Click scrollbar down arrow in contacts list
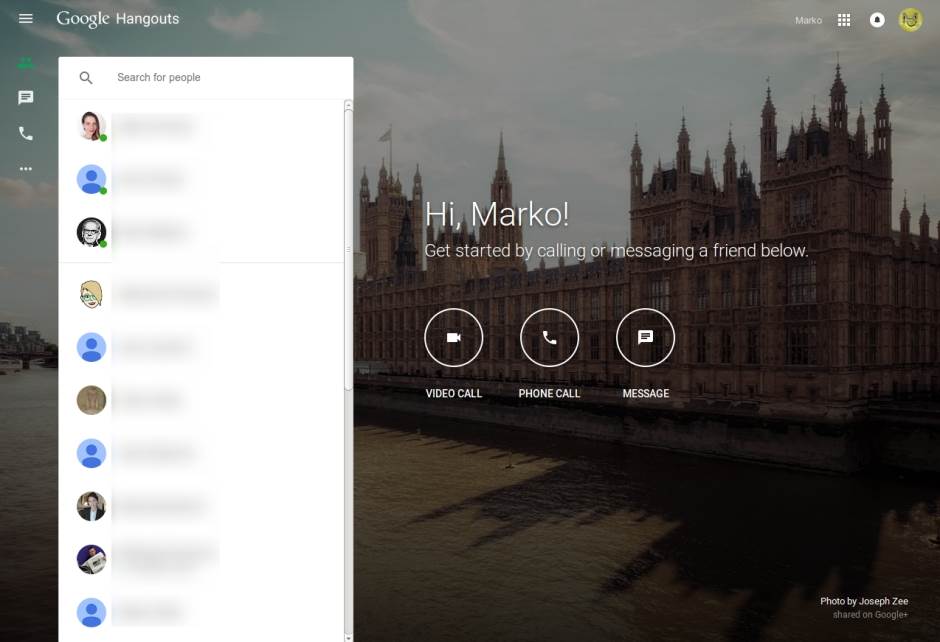Screen dimensions: 940x642 pyautogui.click(x=348, y=636)
